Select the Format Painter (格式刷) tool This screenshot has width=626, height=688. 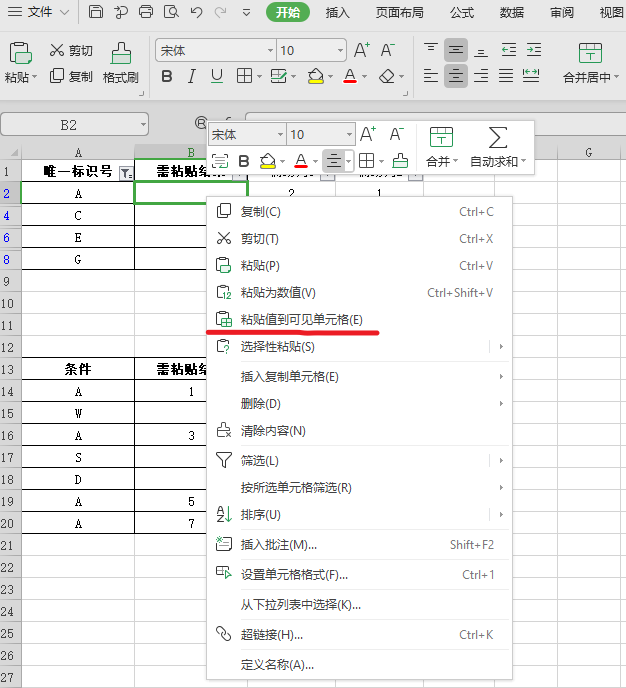click(x=121, y=63)
